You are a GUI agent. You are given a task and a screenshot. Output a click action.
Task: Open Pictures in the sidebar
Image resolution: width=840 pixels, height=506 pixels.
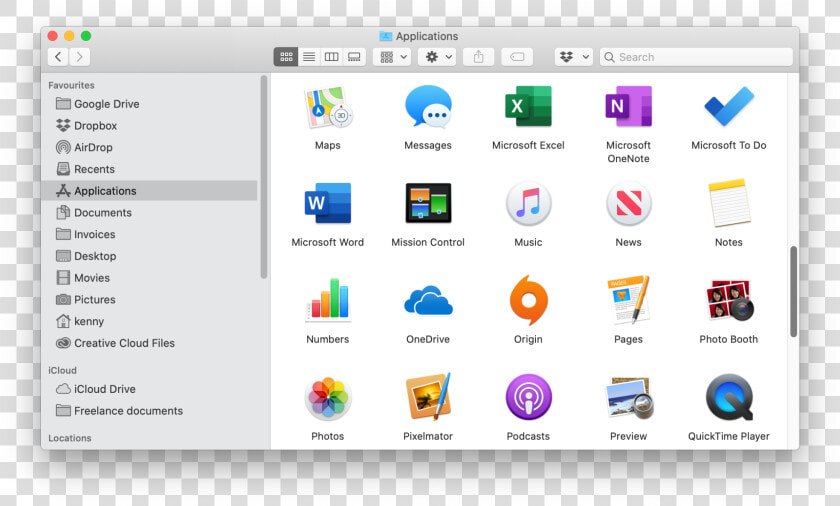click(x=150, y=299)
